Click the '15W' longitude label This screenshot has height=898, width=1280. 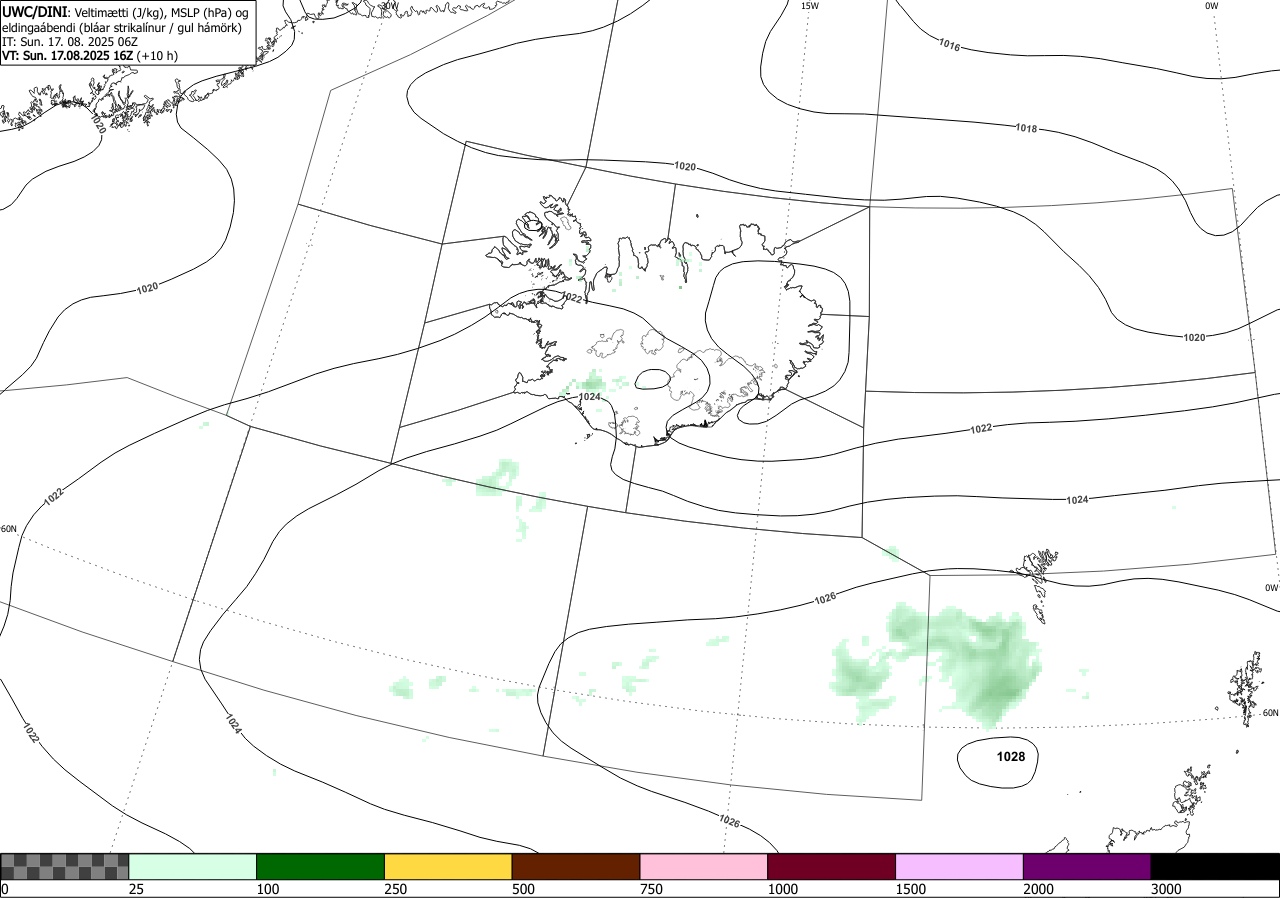(x=810, y=6)
